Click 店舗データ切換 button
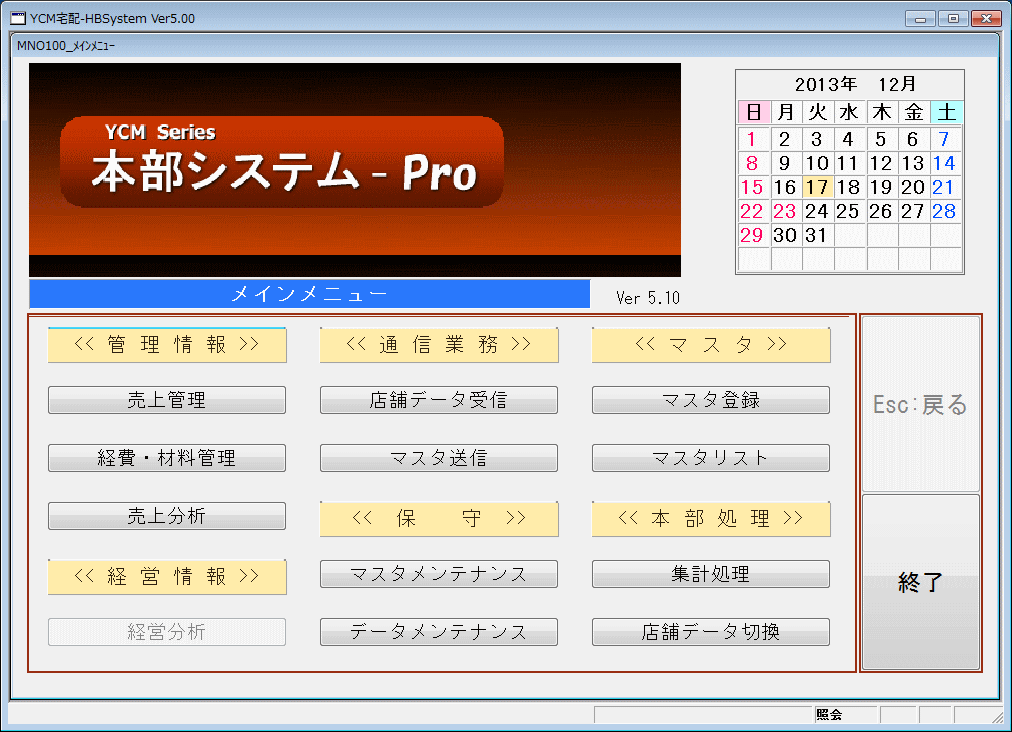The width and height of the screenshot is (1012, 732). pos(711,632)
